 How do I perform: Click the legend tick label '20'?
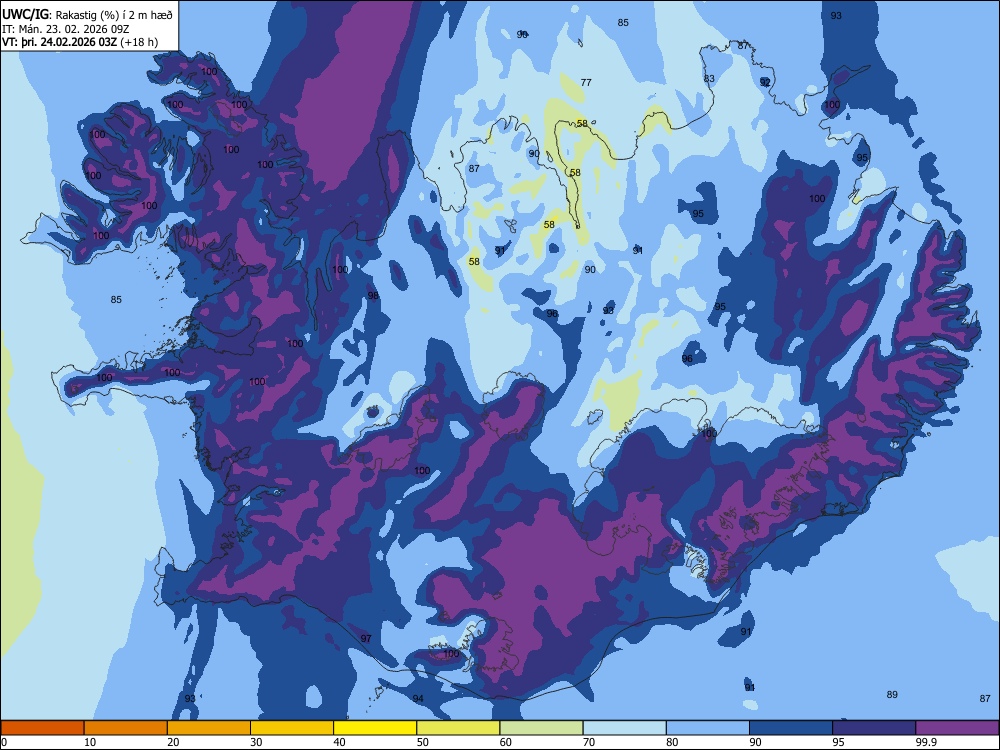pos(173,742)
